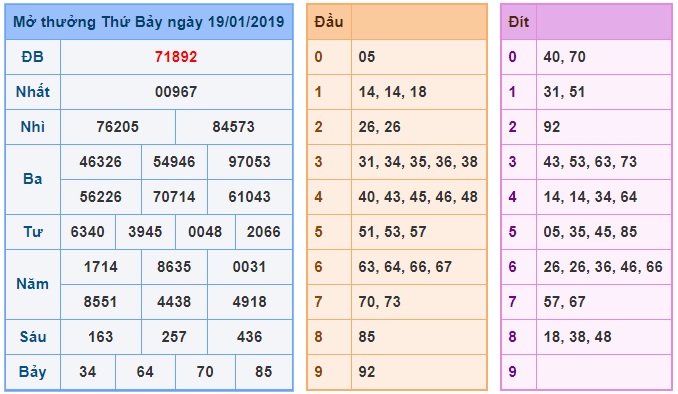
Task: Select Năm prize number 8551
Action: (101, 302)
